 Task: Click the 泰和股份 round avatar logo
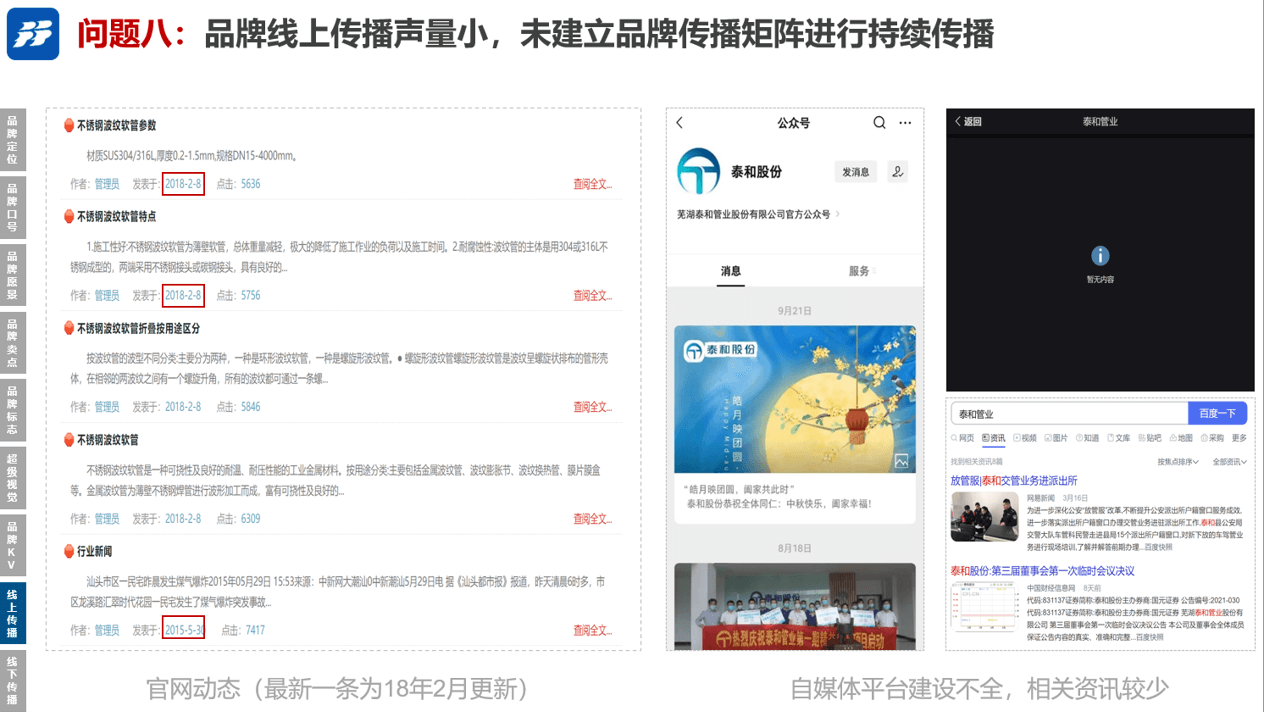[x=698, y=171]
